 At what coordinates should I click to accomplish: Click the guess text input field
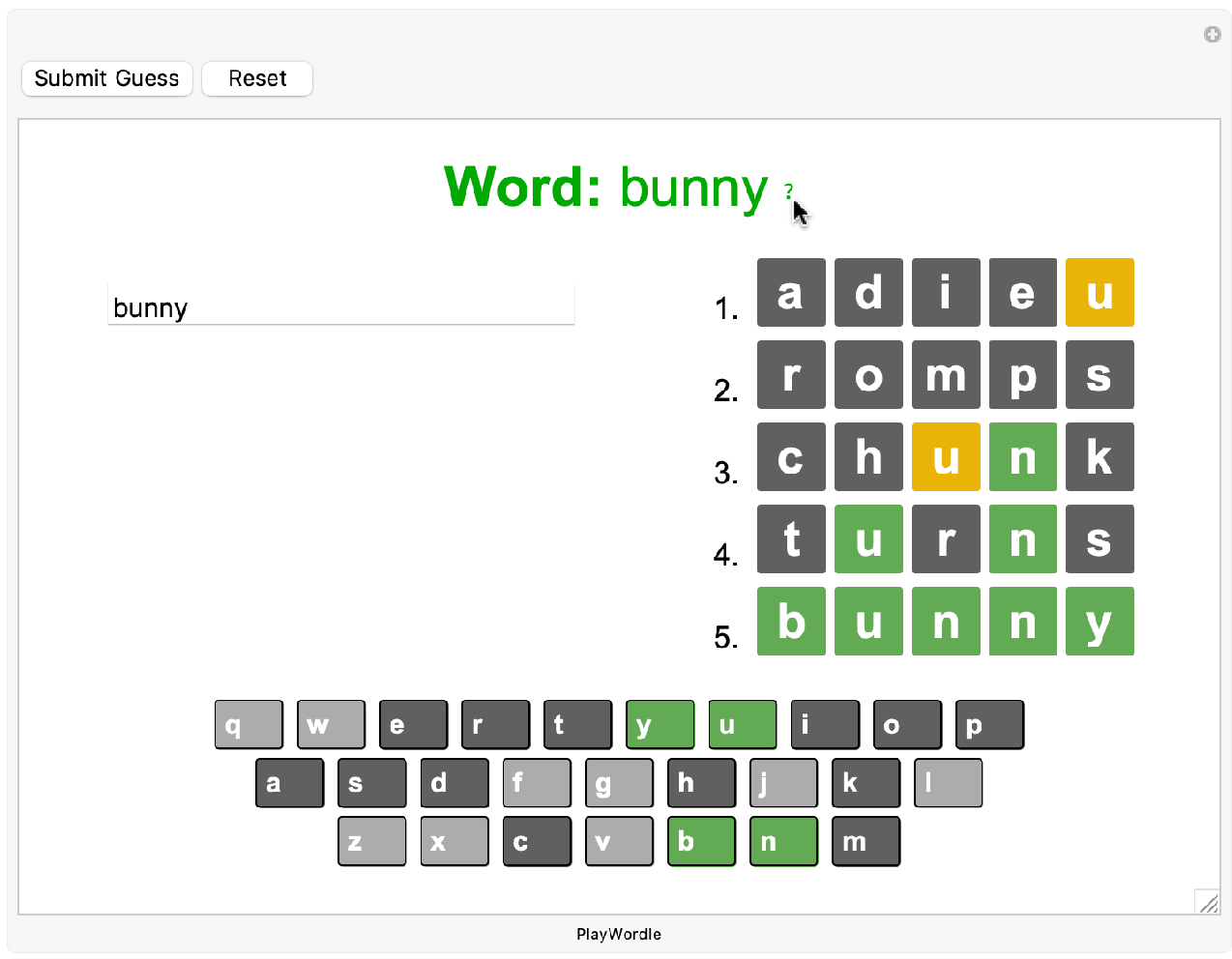(340, 307)
